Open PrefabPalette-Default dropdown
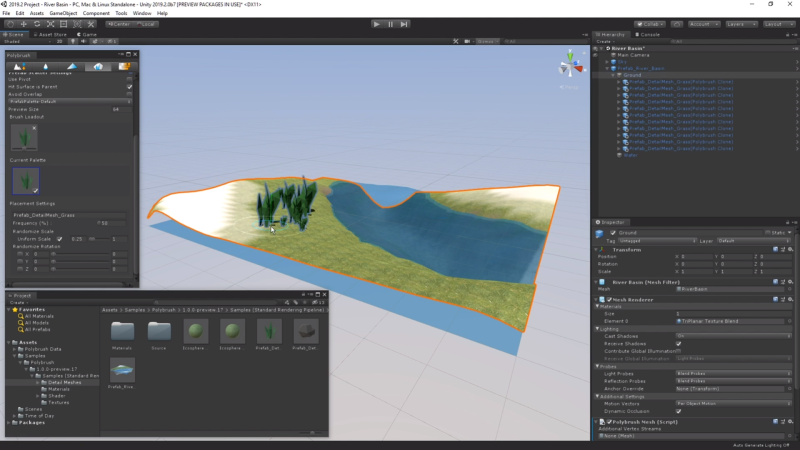800x450 pixels. click(x=70, y=102)
